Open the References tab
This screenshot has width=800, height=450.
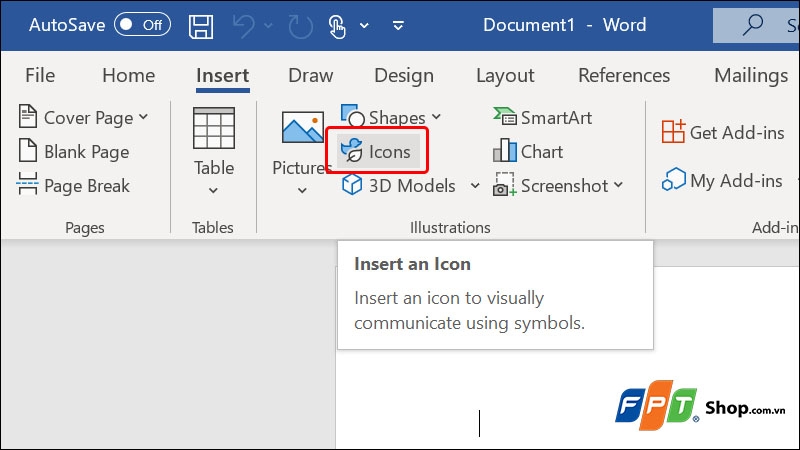624,76
